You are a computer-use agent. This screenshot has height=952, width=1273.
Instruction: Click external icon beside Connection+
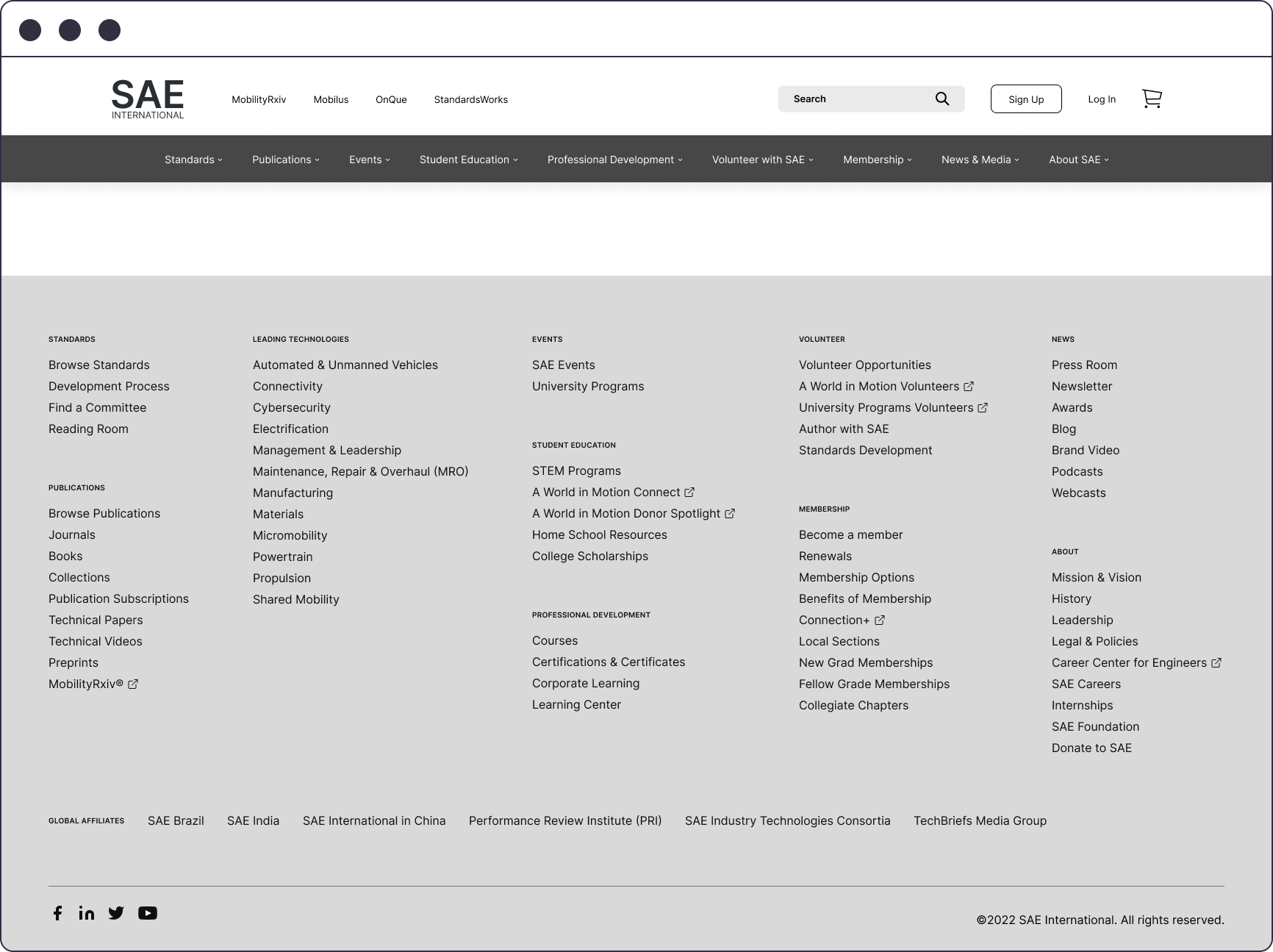(880, 620)
